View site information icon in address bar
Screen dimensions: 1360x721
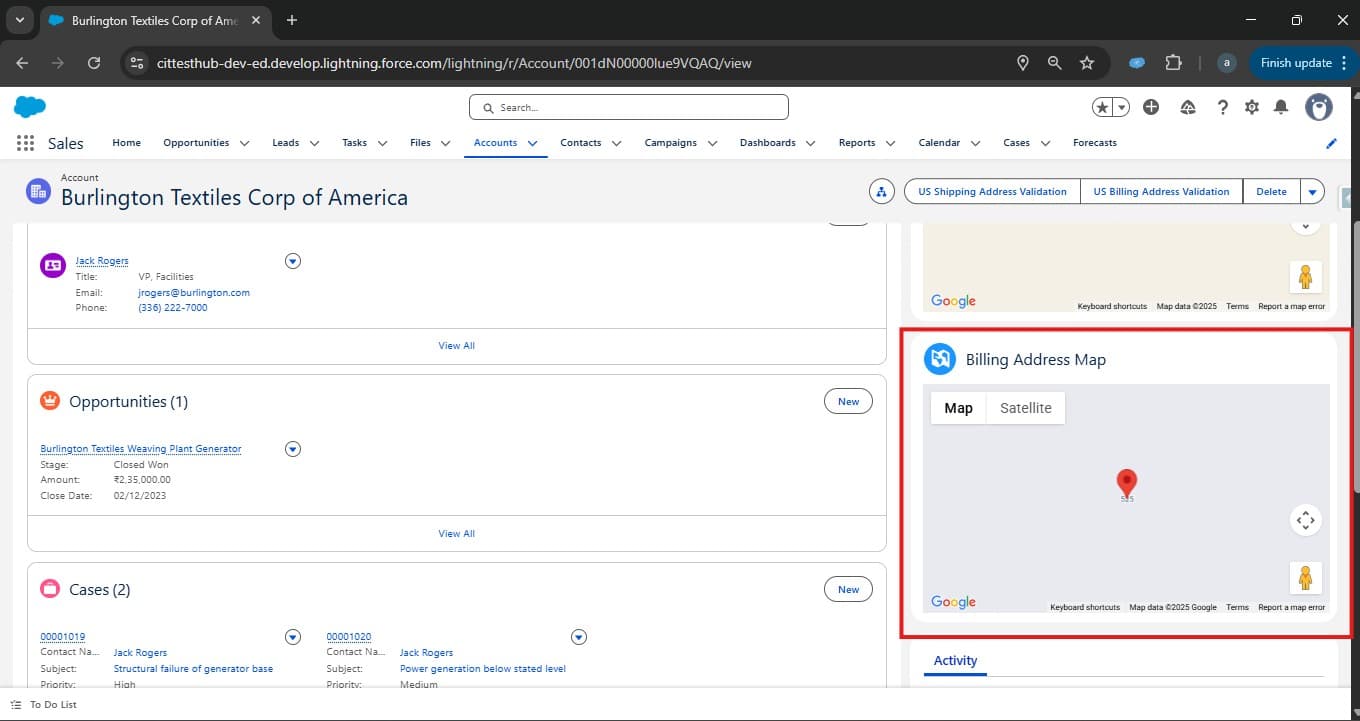point(138,63)
